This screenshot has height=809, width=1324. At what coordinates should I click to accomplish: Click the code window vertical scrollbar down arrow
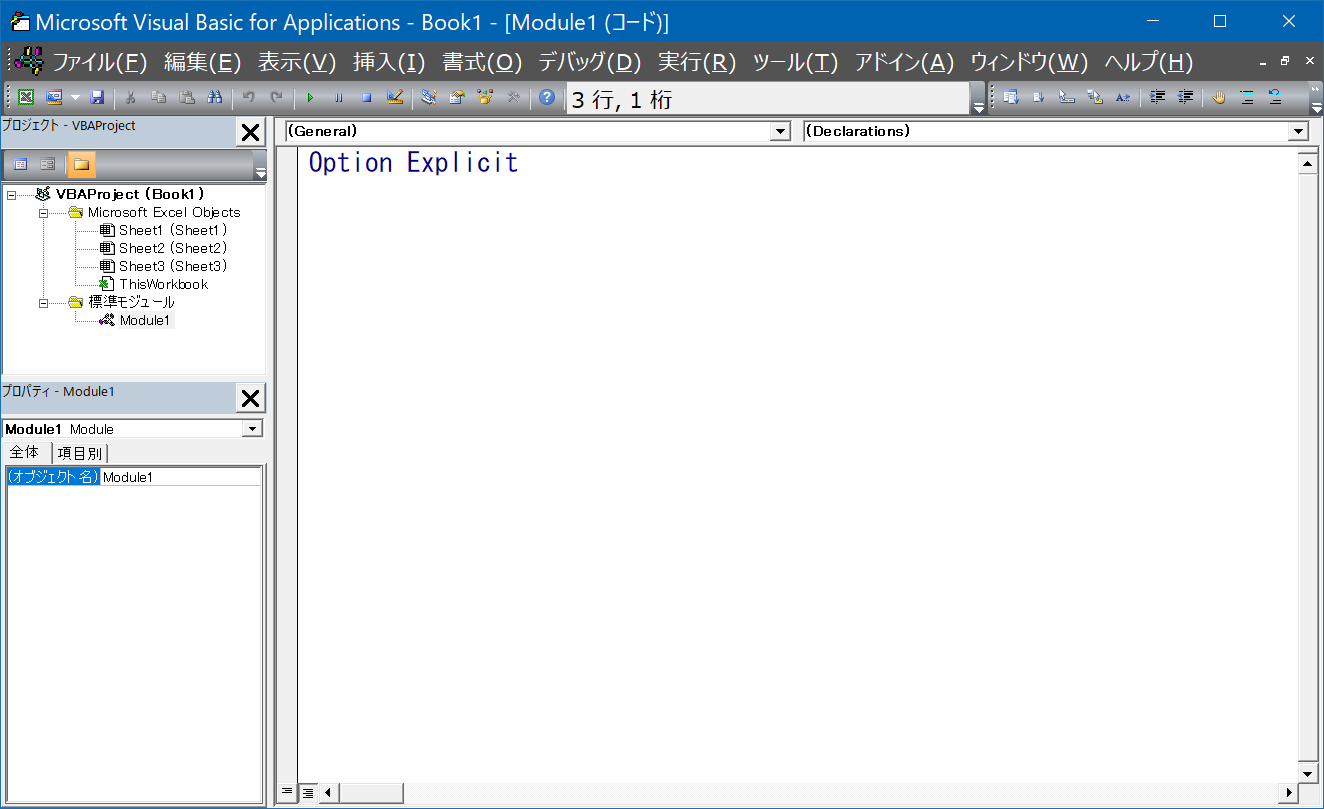(x=1308, y=773)
